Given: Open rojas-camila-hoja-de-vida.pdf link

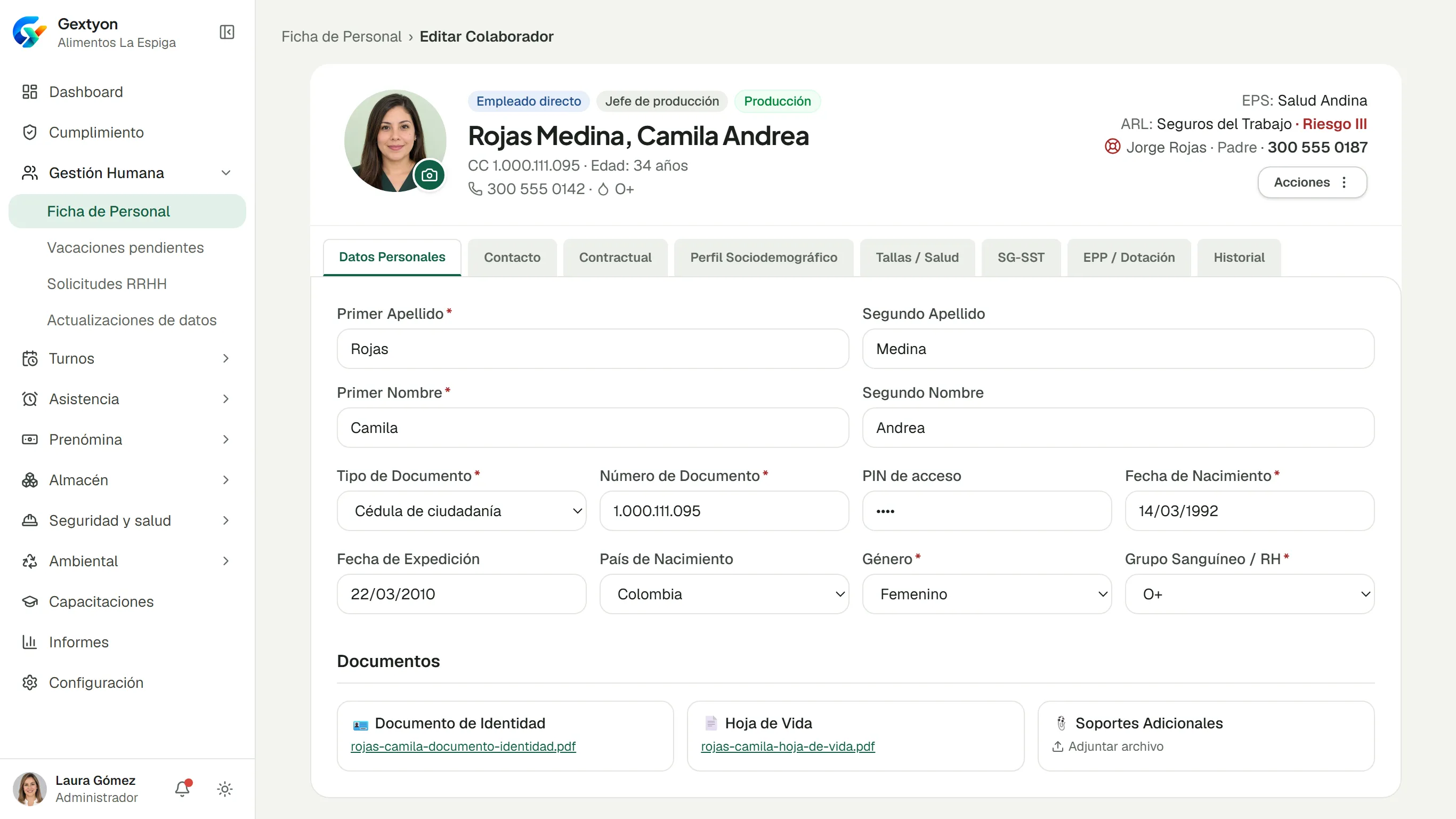Looking at the screenshot, I should (x=787, y=746).
